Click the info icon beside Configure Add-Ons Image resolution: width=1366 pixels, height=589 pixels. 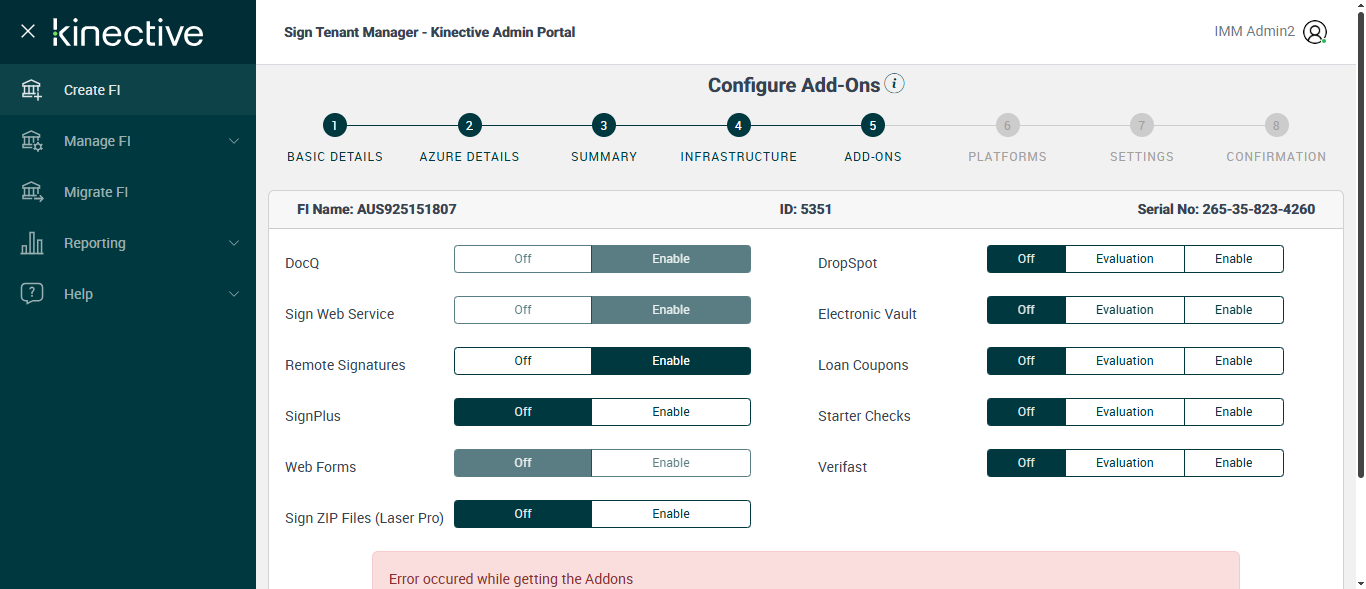pos(895,84)
